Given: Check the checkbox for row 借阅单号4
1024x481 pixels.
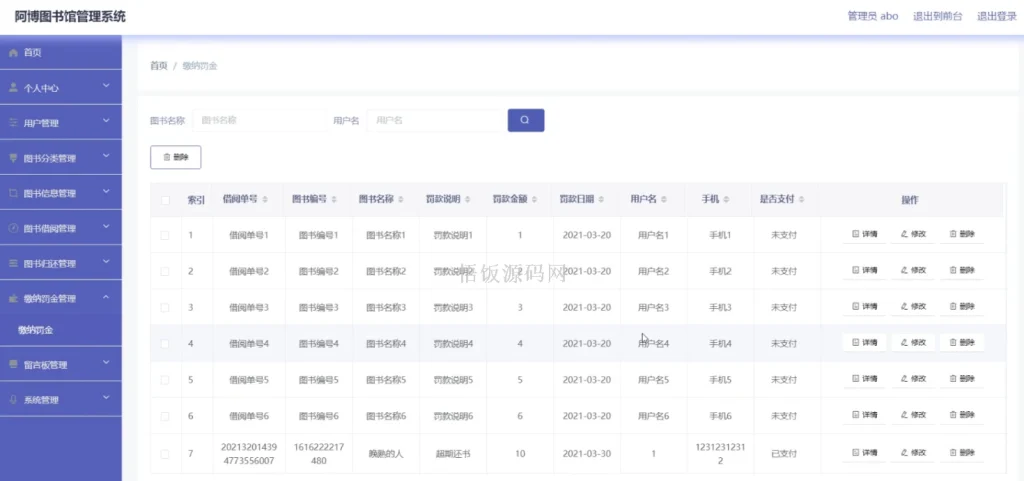Looking at the screenshot, I should pyautogui.click(x=165, y=344).
